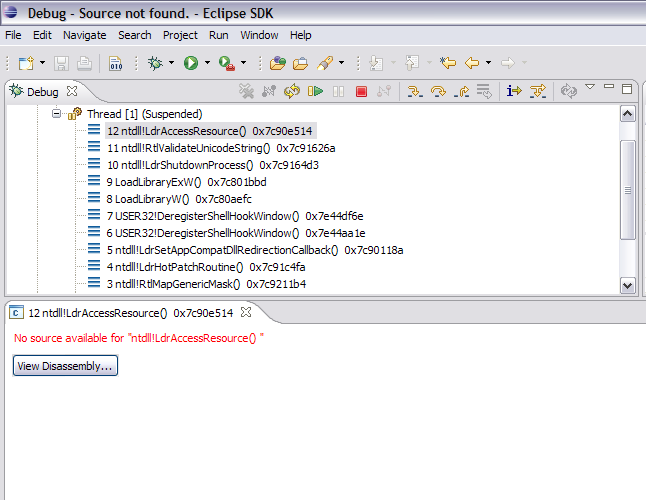646x500 pixels.
Task: Click the second open-folder toolbar icon
Action: click(x=301, y=63)
